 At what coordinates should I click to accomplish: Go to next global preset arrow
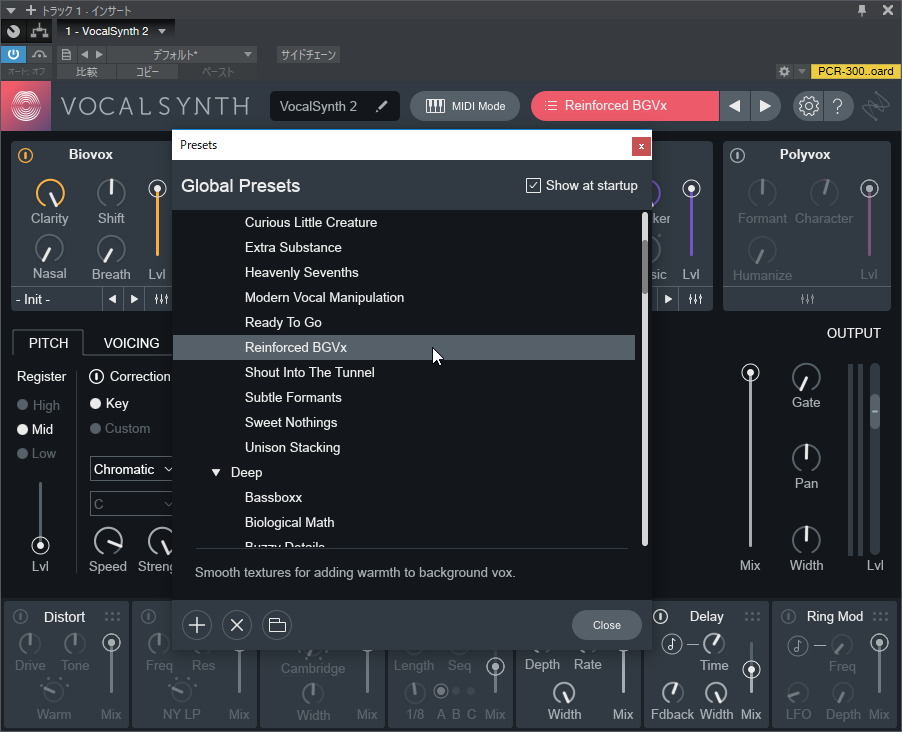[x=765, y=106]
